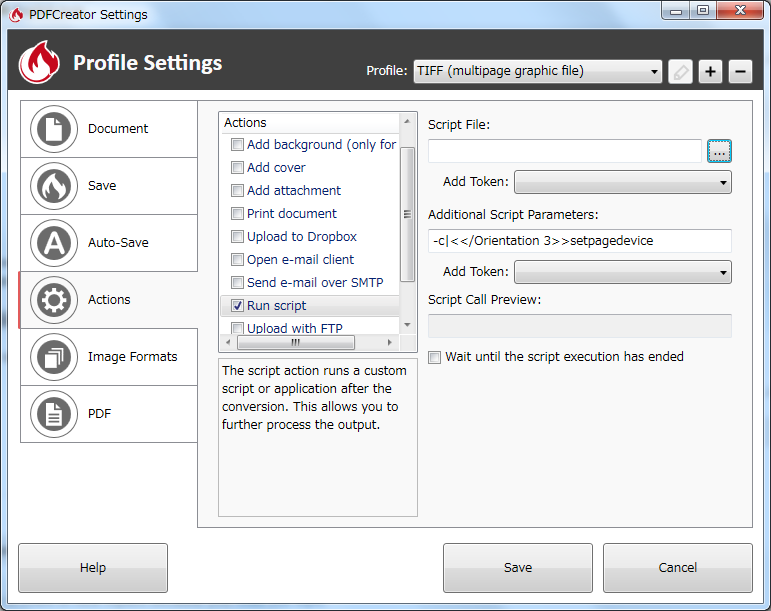
Task: Check Wait until the script execution has ended
Action: 434,357
